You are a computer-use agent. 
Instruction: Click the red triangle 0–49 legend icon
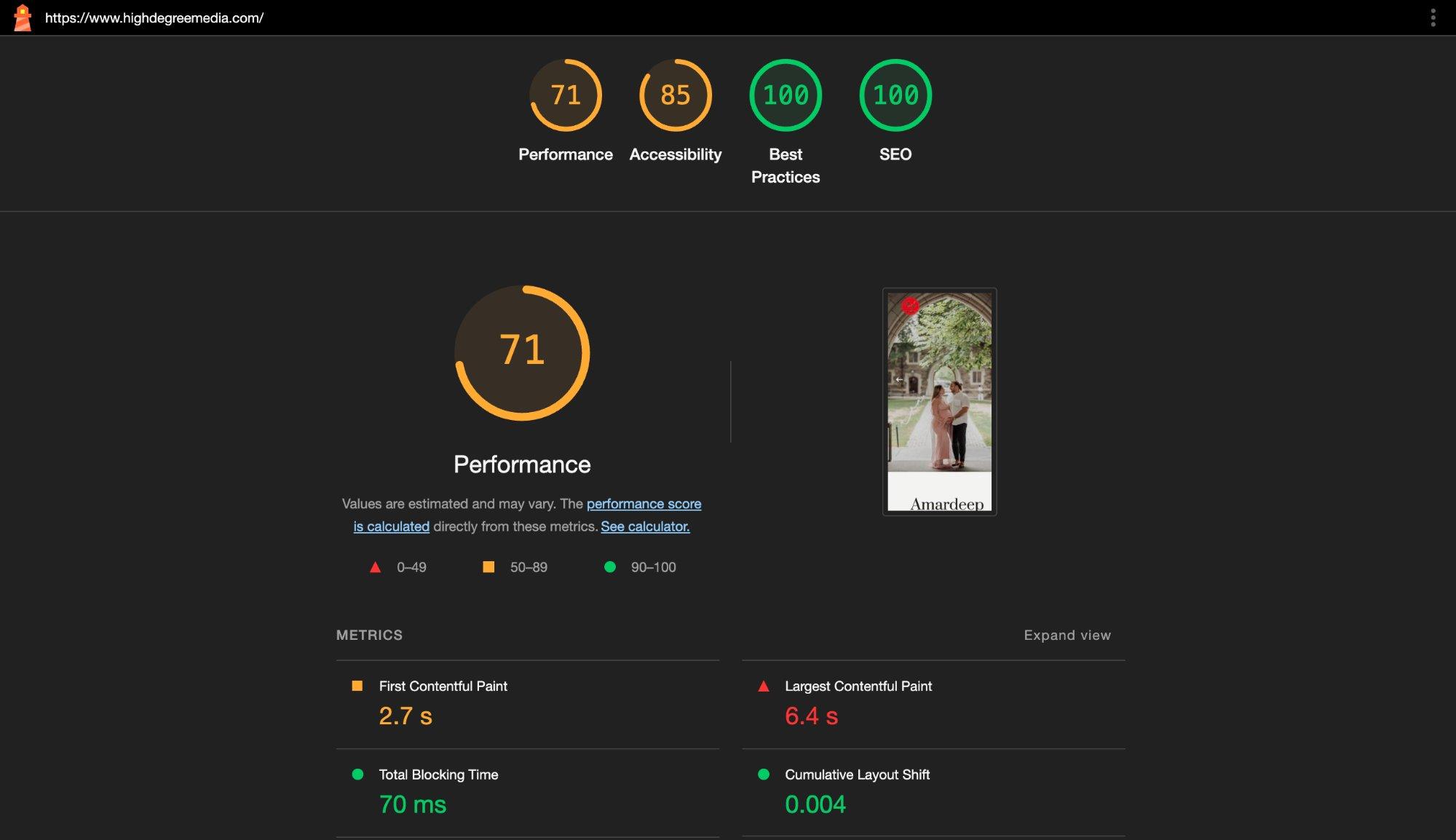click(x=376, y=567)
